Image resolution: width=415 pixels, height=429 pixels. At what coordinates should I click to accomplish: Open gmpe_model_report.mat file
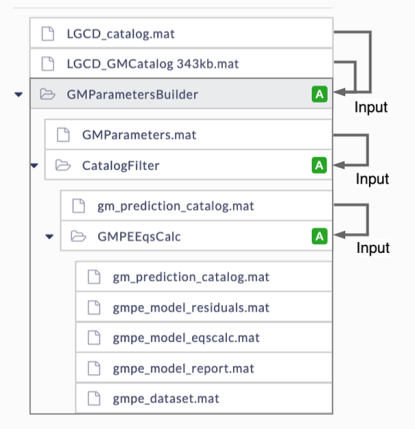click(x=204, y=368)
